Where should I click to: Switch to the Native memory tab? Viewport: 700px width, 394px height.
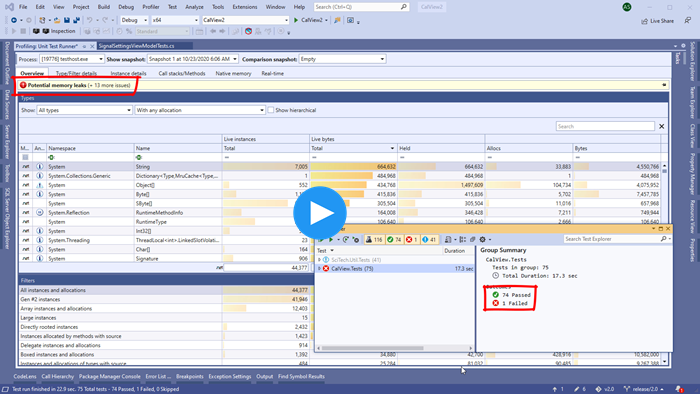tap(233, 73)
